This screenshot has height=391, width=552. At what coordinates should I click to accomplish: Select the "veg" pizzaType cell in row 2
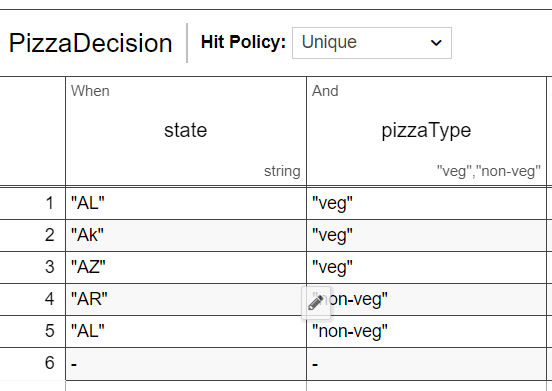pos(426,235)
